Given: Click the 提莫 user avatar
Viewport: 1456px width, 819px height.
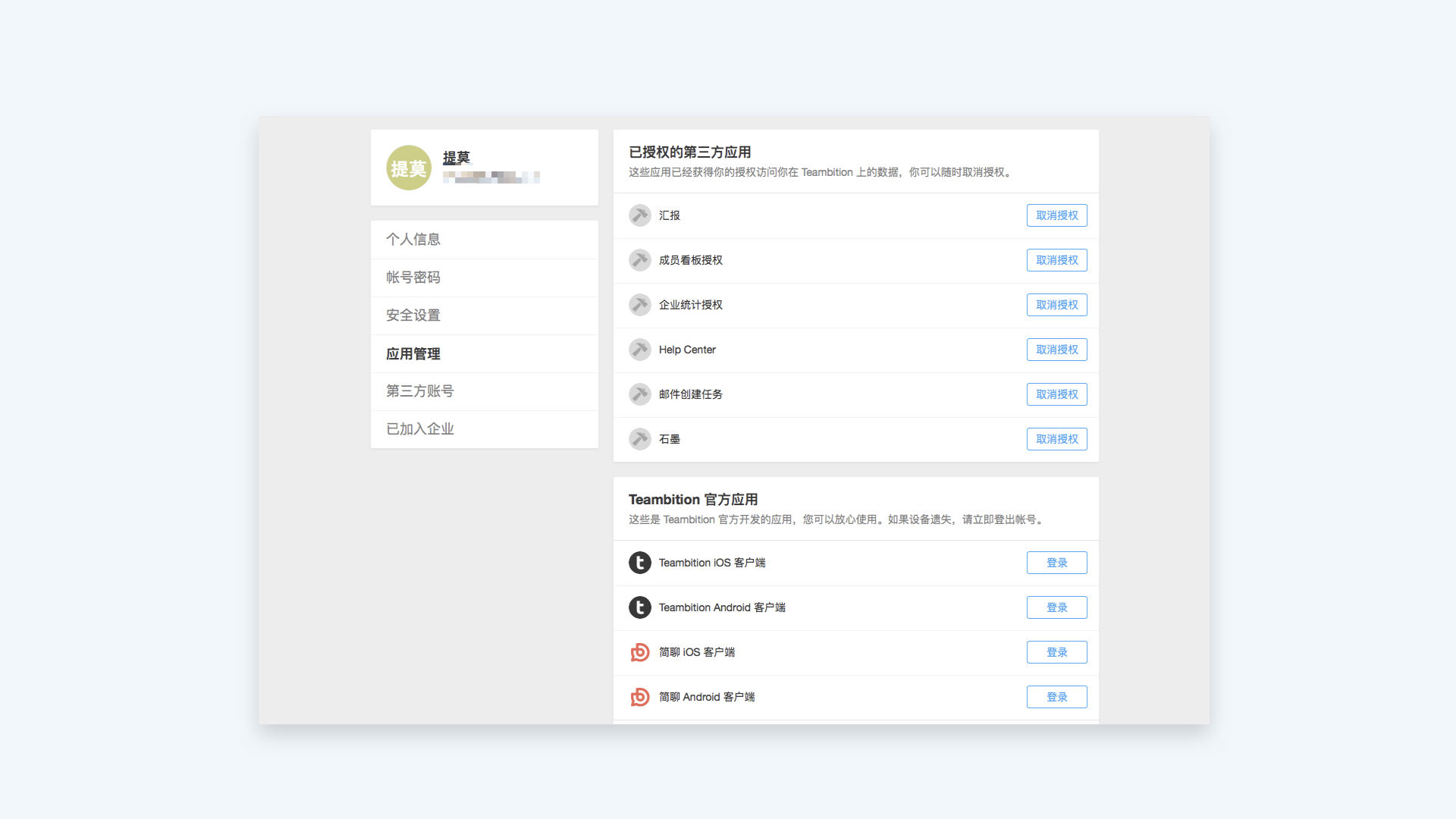Looking at the screenshot, I should (408, 168).
